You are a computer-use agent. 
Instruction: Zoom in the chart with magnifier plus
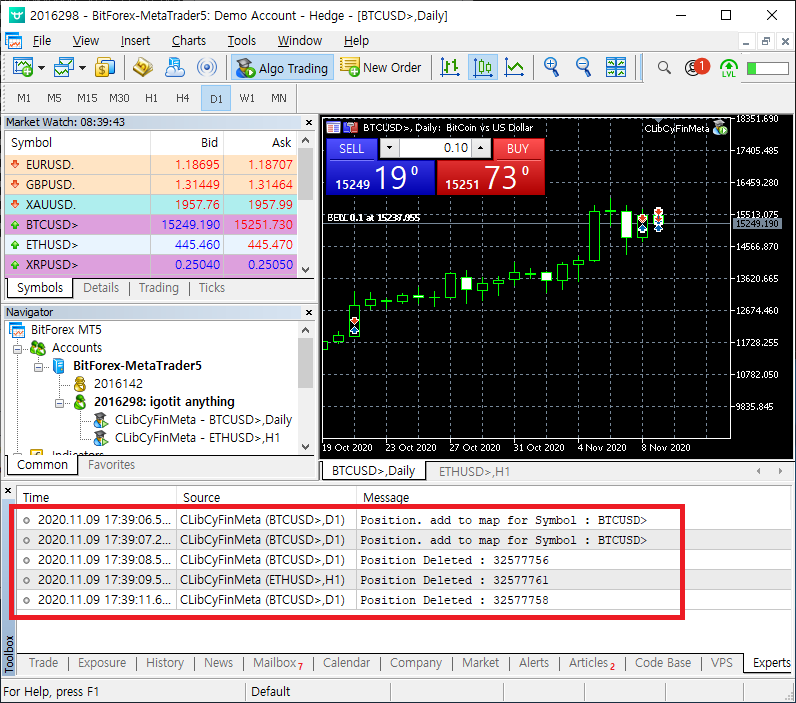click(551, 68)
